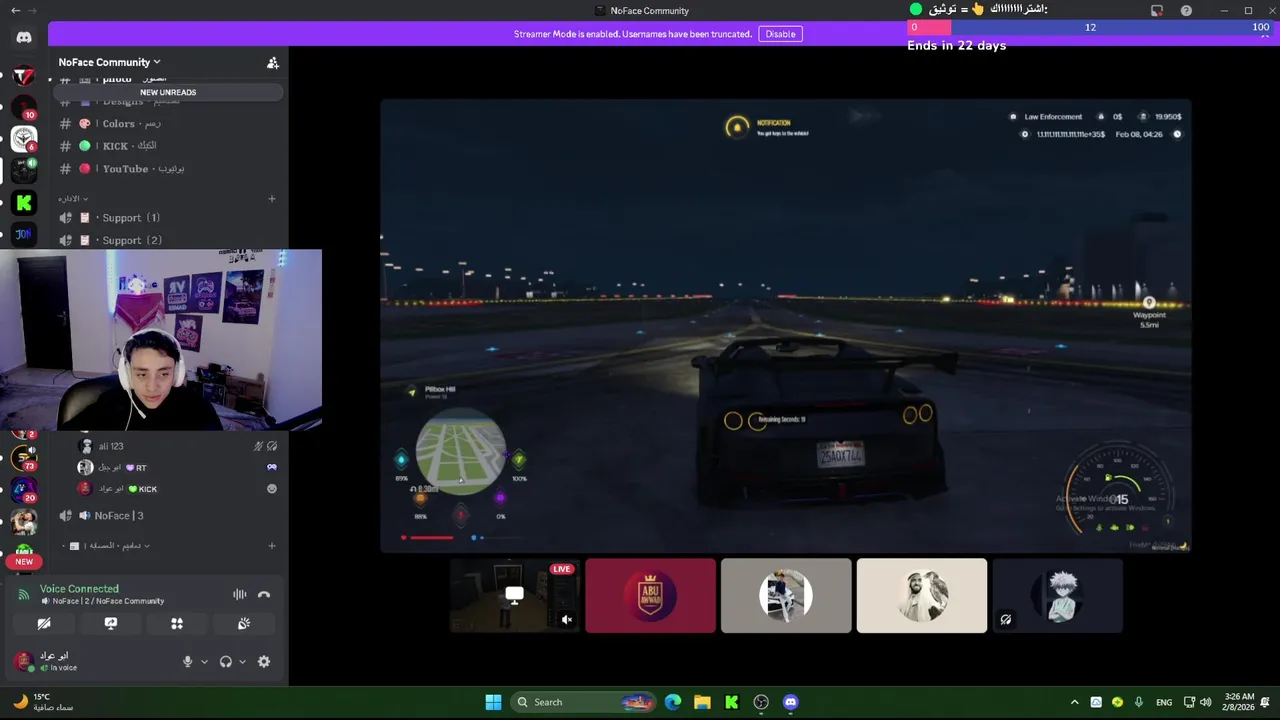Share your screen from voice panel
1280x720 pixels.
tap(111, 623)
